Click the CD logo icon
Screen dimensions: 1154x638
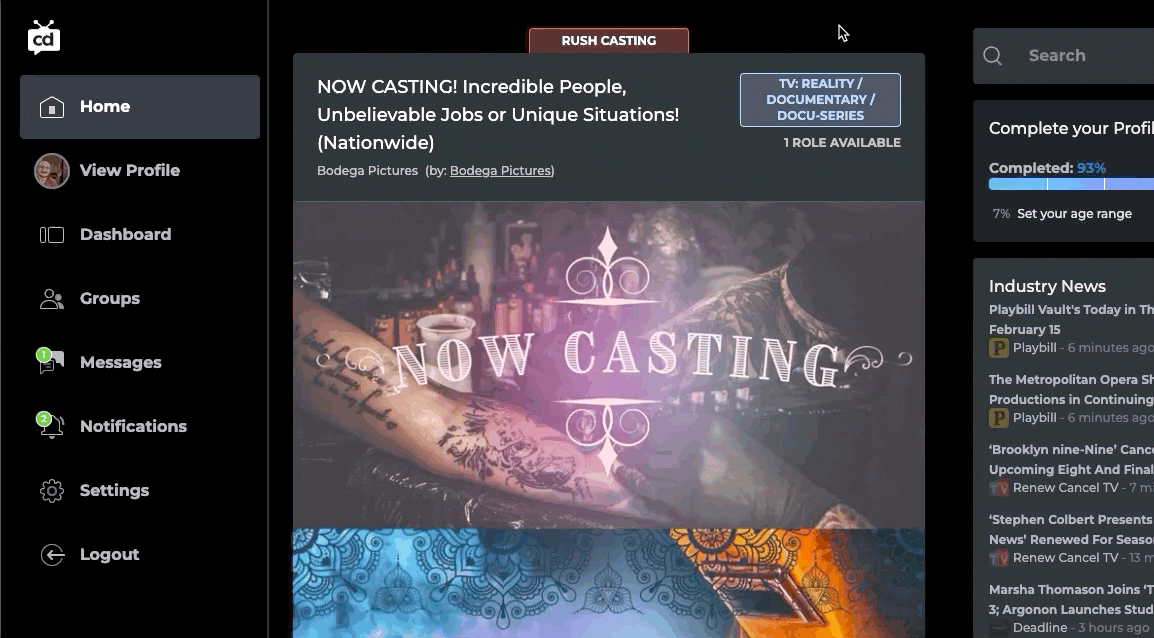44,38
